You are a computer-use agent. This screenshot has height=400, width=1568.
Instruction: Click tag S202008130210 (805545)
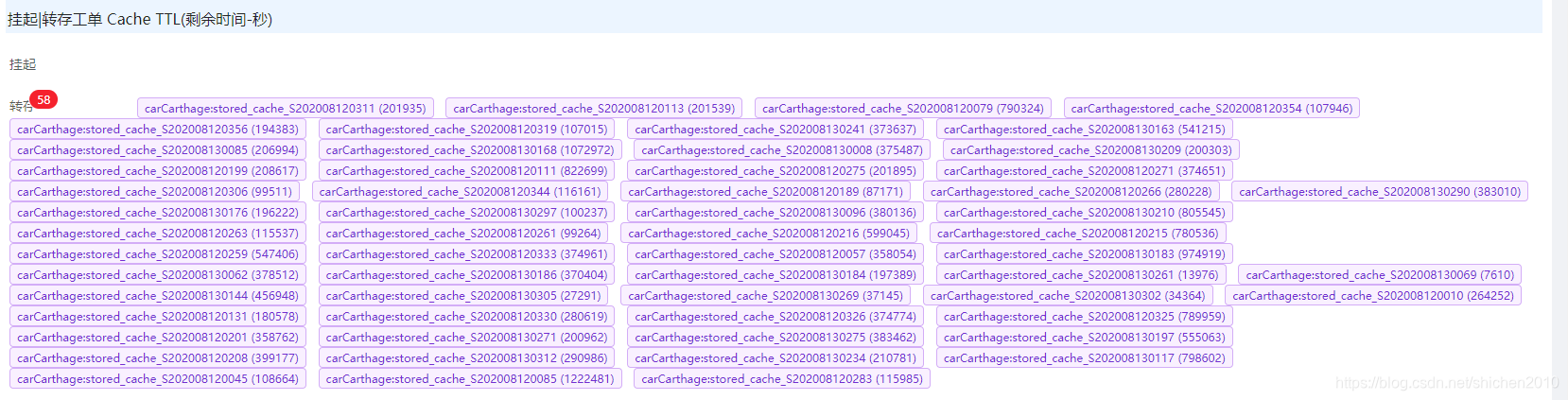pyautogui.click(x=1085, y=213)
